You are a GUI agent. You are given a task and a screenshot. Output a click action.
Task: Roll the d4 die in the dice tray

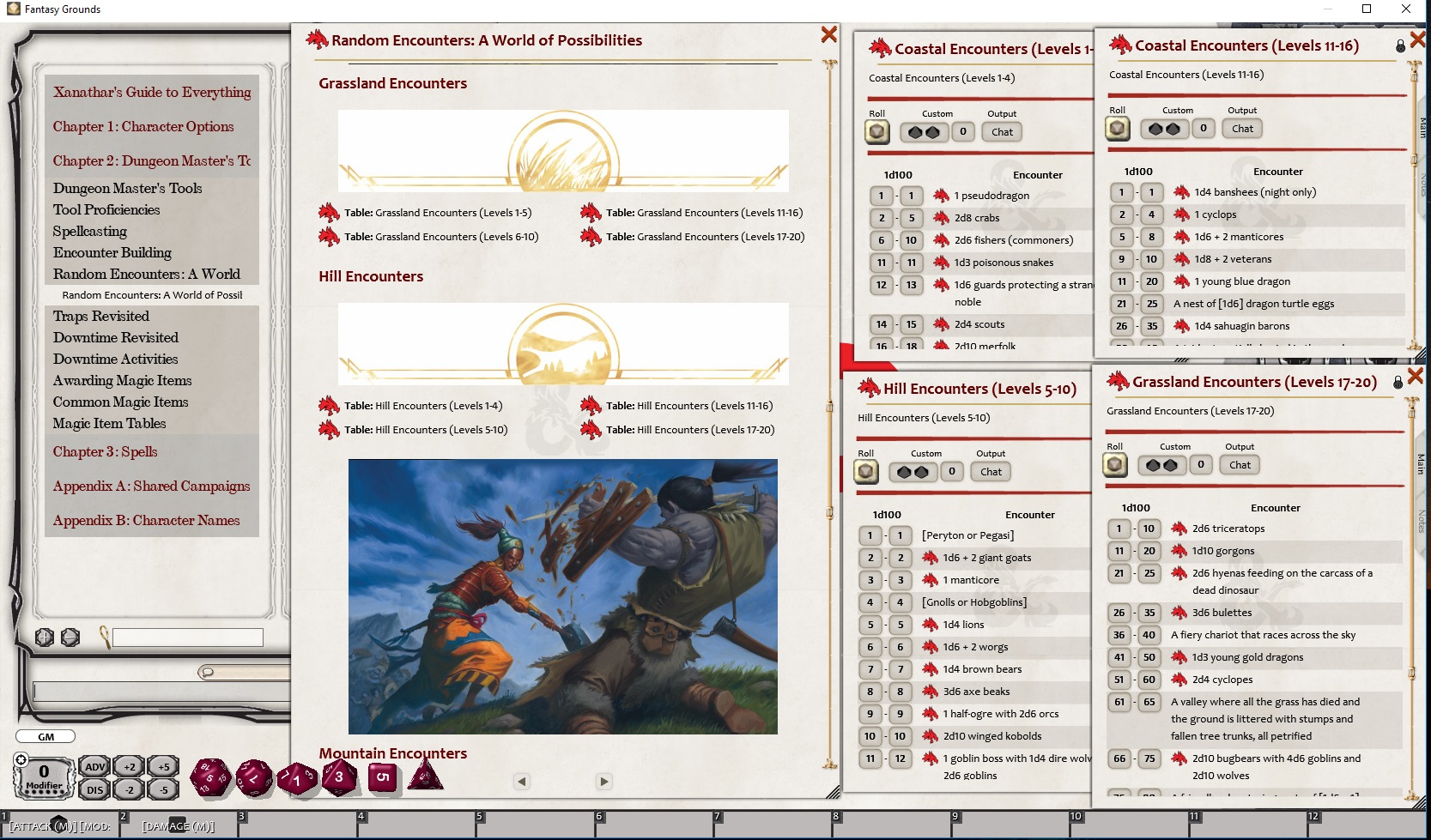(x=427, y=775)
